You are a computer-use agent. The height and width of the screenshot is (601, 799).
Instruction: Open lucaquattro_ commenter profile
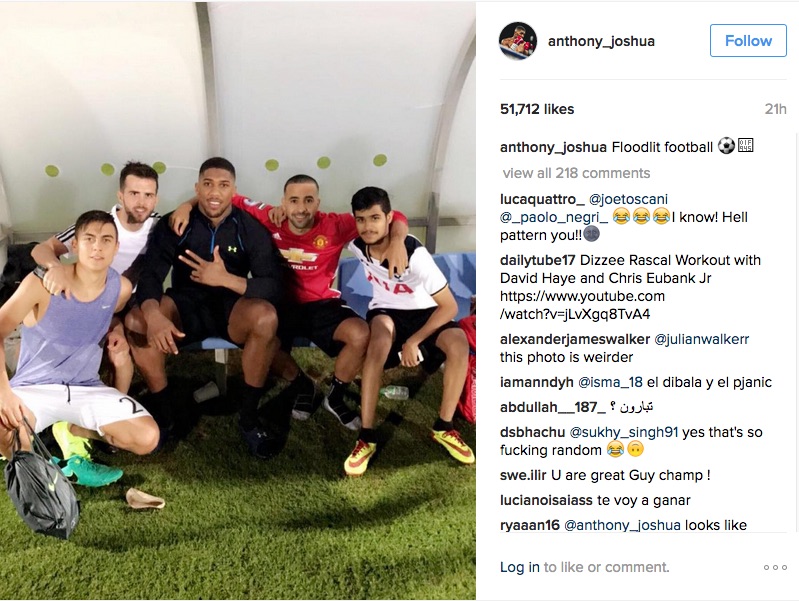pyautogui.click(x=542, y=199)
